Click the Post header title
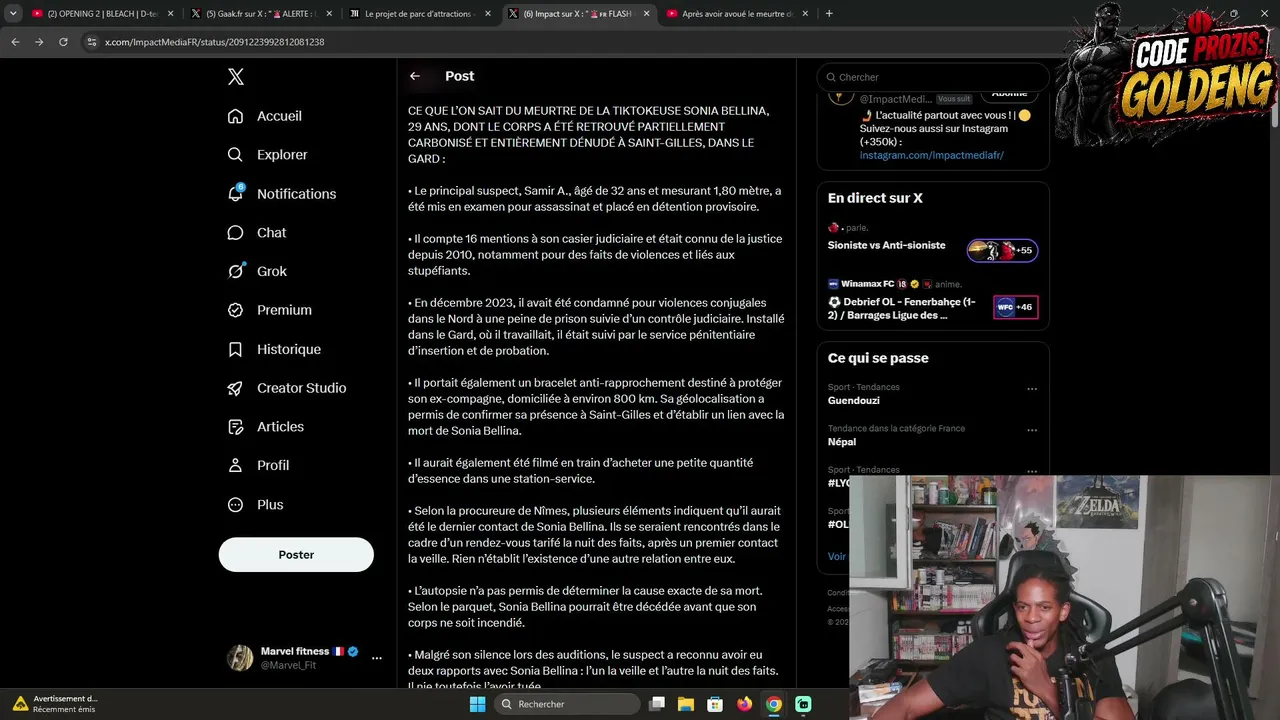1280x720 pixels. pyautogui.click(x=460, y=76)
